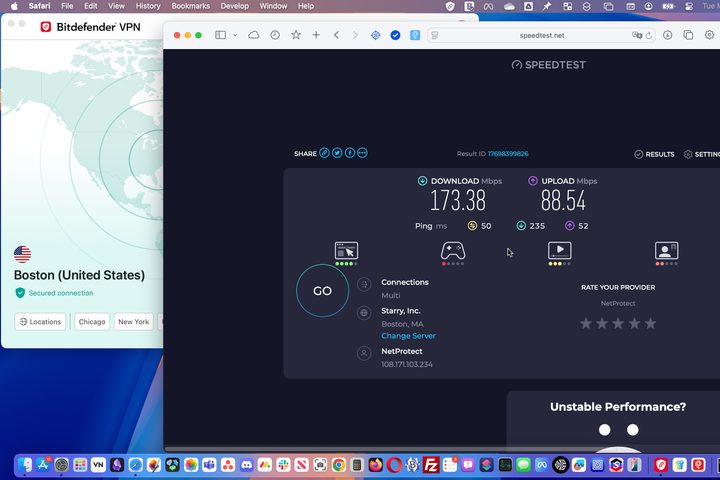Show browsing history clock icon
The height and width of the screenshot is (480, 720).
click(x=275, y=35)
